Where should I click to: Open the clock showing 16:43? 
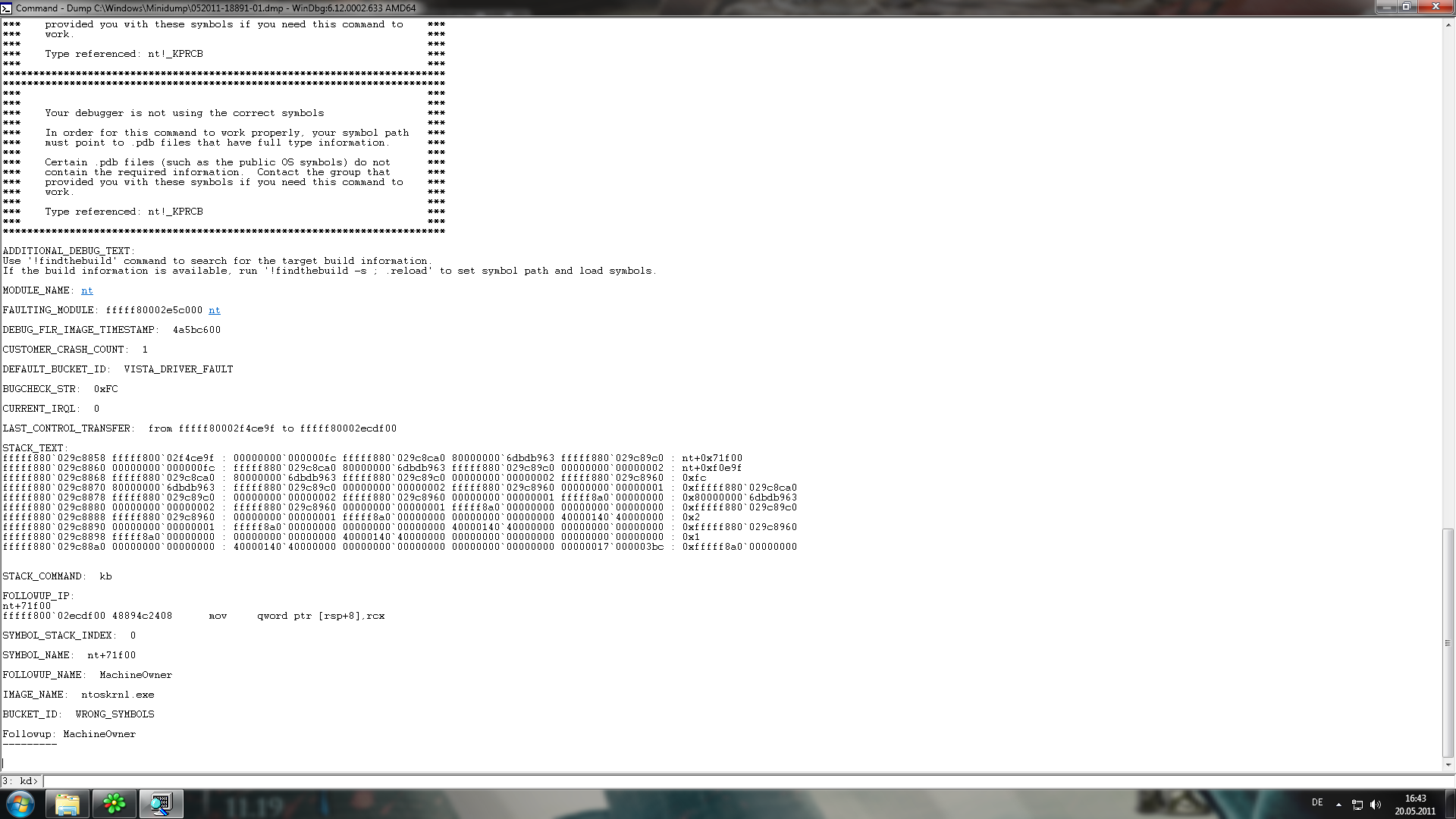point(1415,805)
